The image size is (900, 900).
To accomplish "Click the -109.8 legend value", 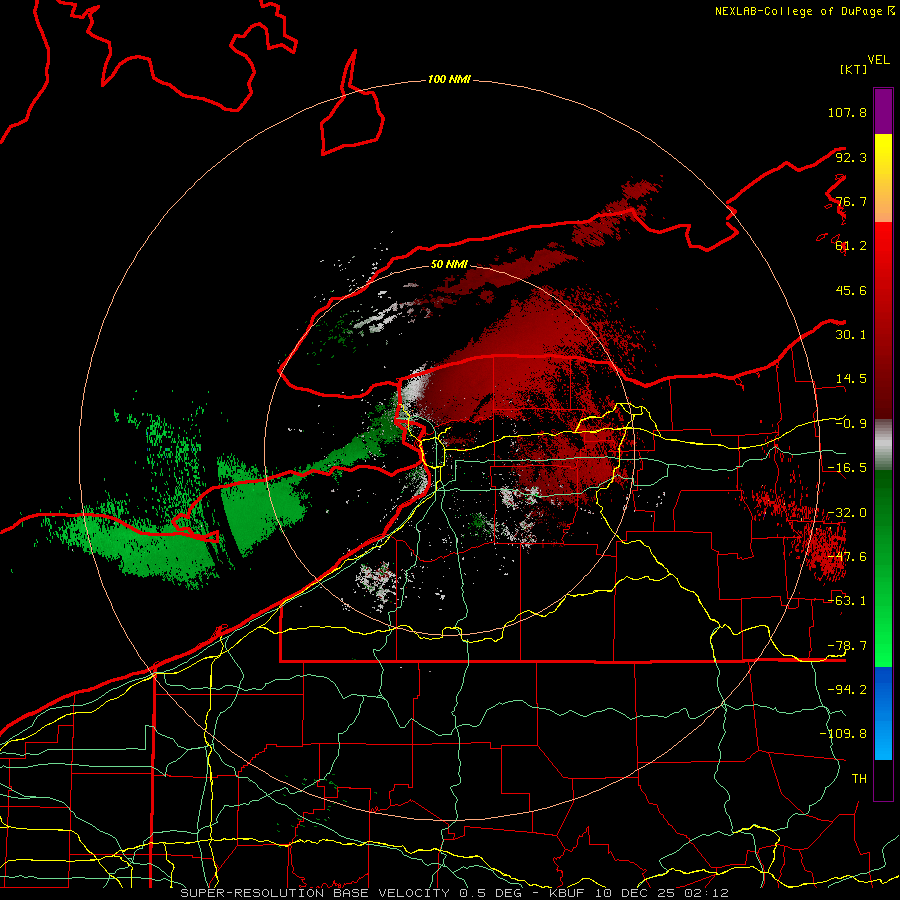I will (x=843, y=734).
